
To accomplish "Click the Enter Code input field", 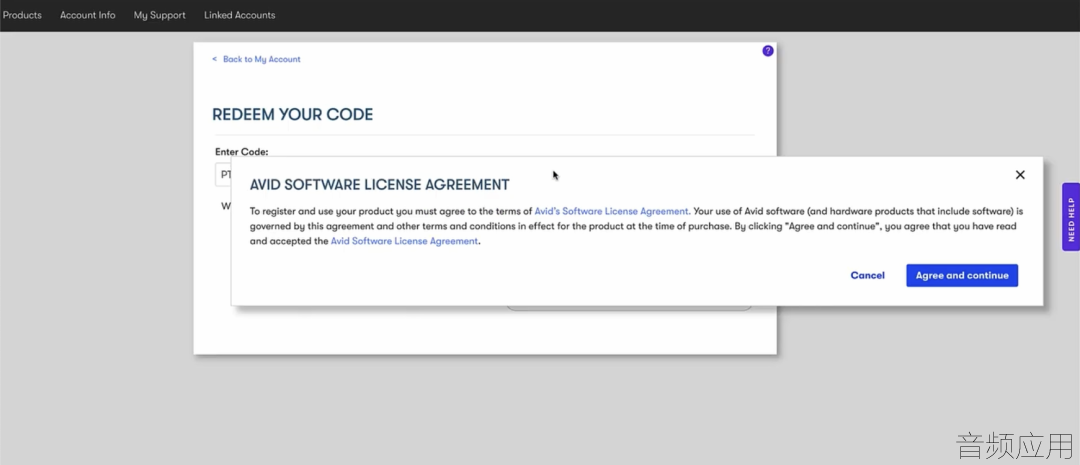I will click(224, 175).
